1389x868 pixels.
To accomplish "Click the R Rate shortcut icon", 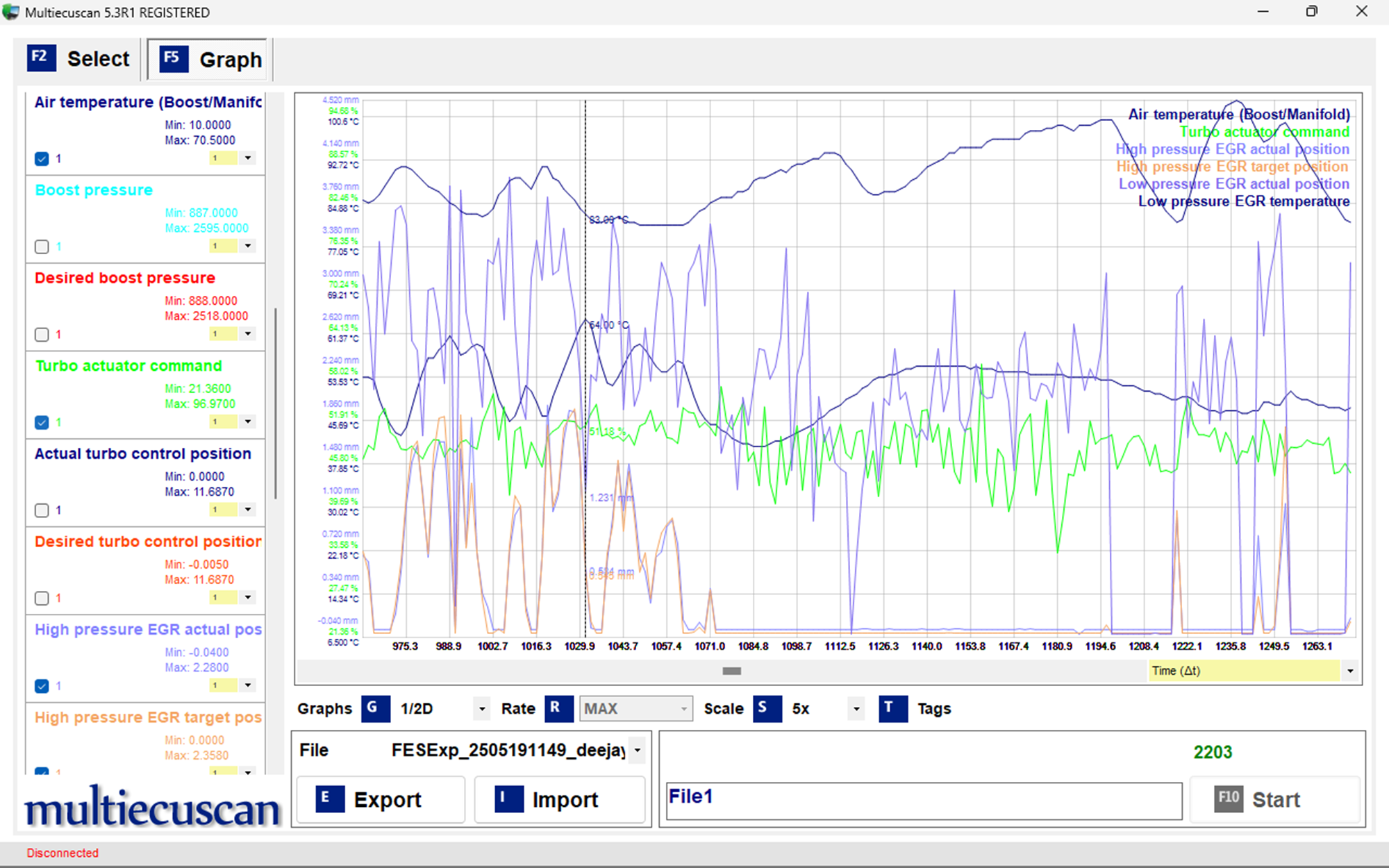I will coord(559,709).
